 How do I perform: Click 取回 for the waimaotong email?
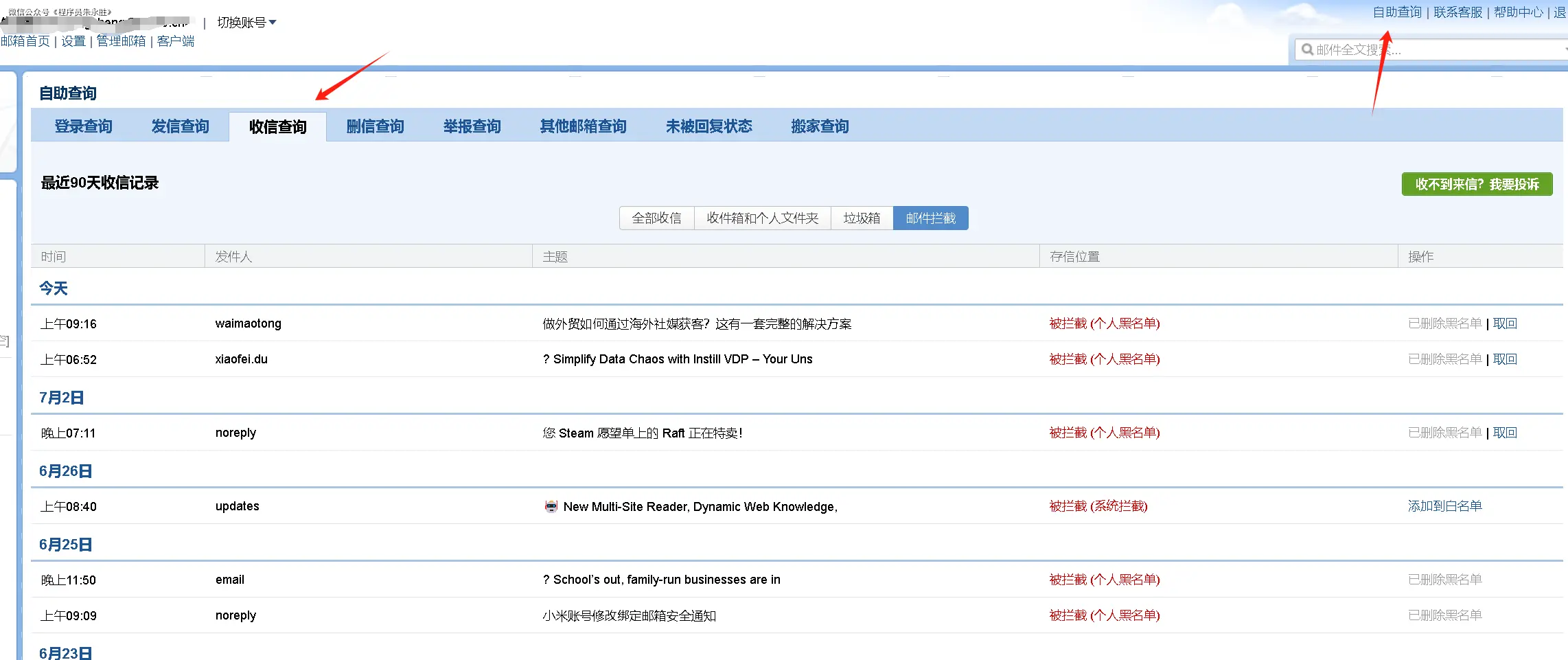click(1505, 323)
